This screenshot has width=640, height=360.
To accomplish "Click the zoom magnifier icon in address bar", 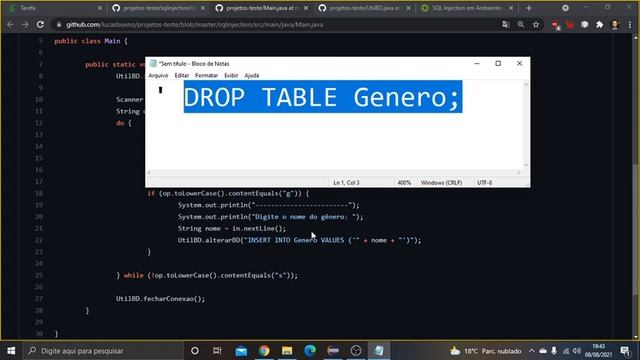I will tap(521, 25).
